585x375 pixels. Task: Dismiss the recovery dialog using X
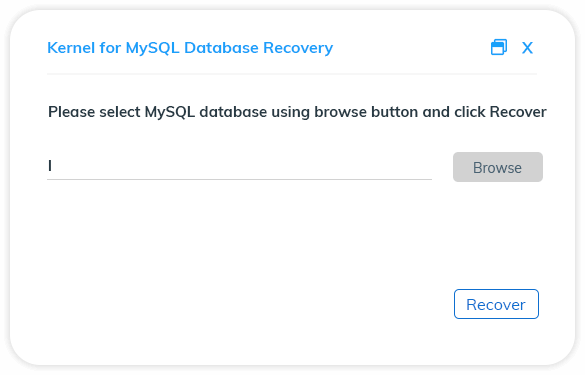click(527, 48)
